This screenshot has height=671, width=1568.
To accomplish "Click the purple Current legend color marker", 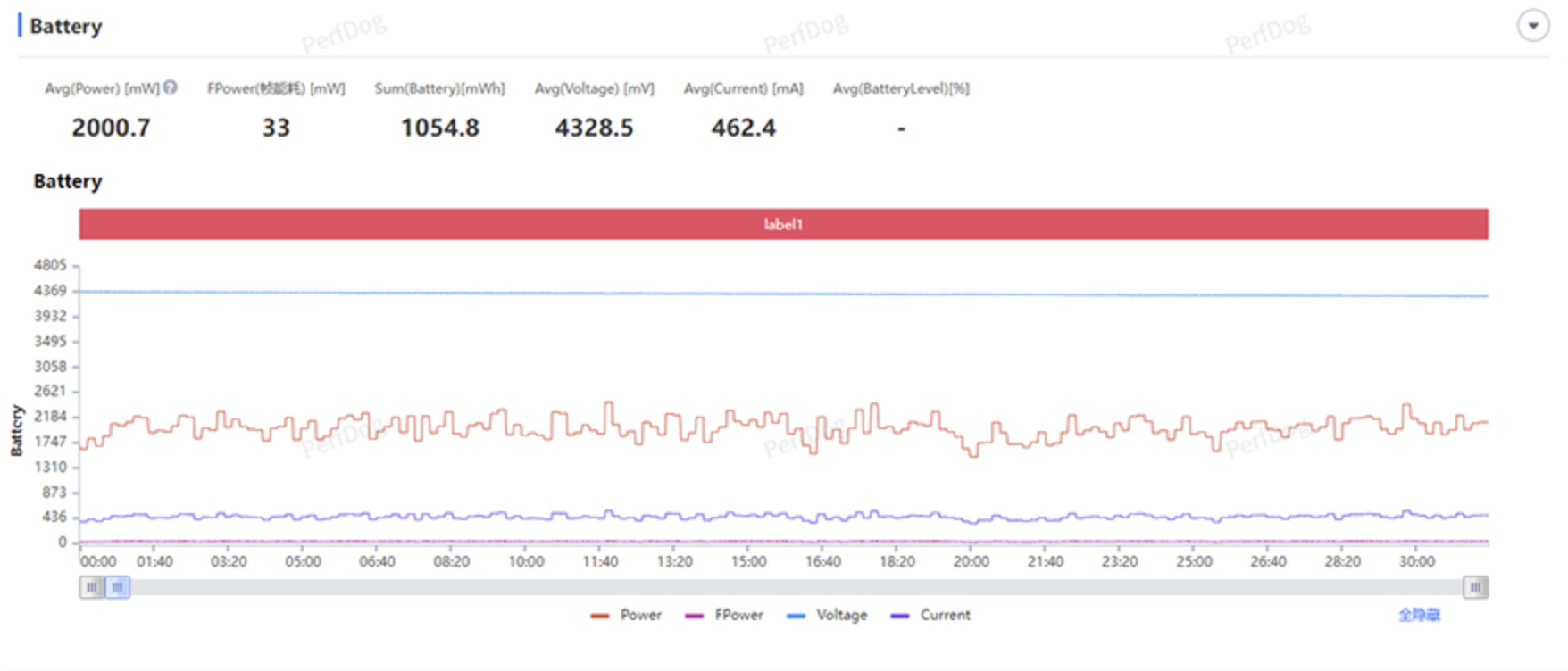I will (x=900, y=616).
